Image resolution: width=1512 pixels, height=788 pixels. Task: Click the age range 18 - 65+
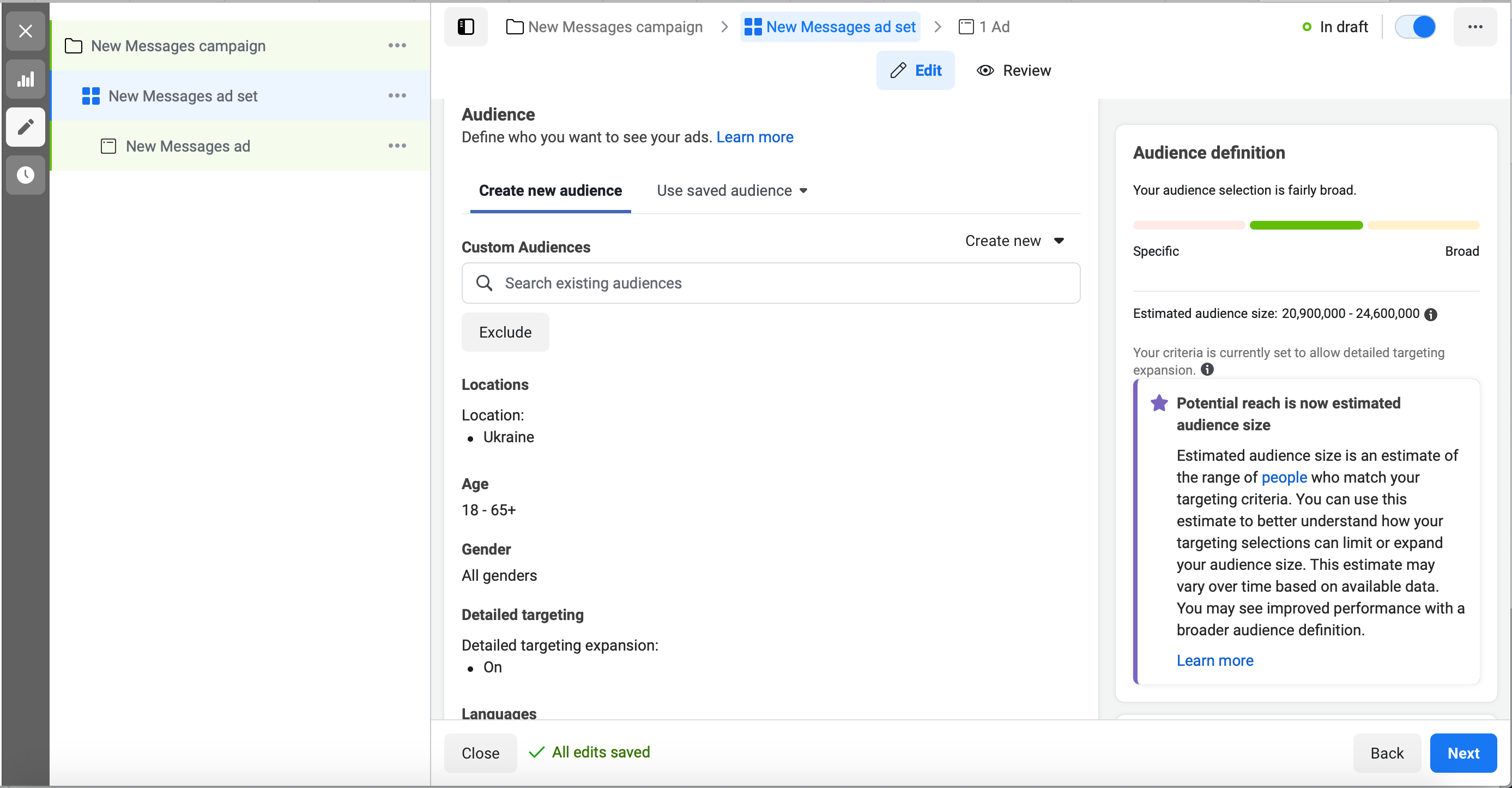(488, 510)
